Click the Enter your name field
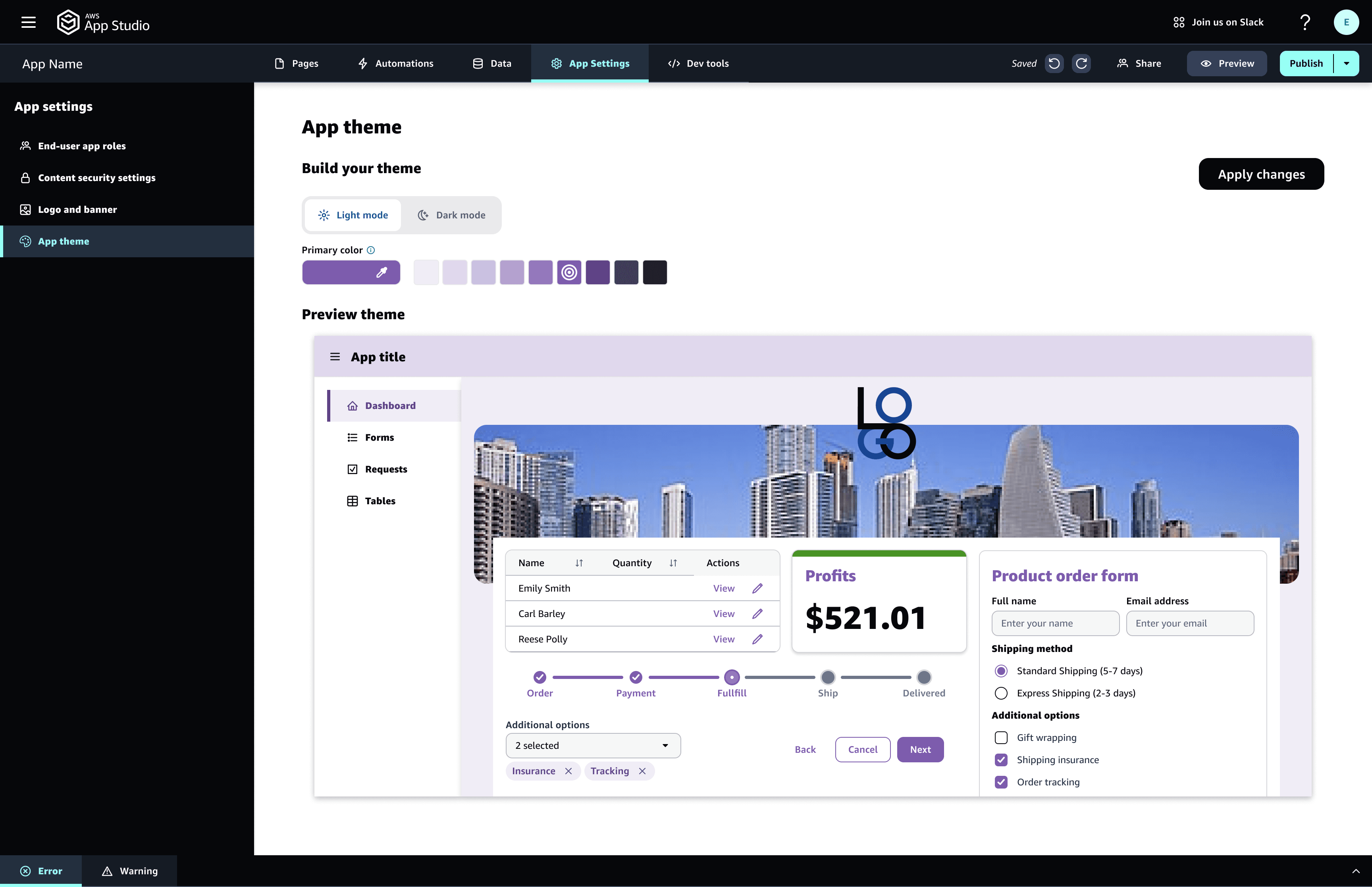The height and width of the screenshot is (887, 1372). click(x=1055, y=623)
